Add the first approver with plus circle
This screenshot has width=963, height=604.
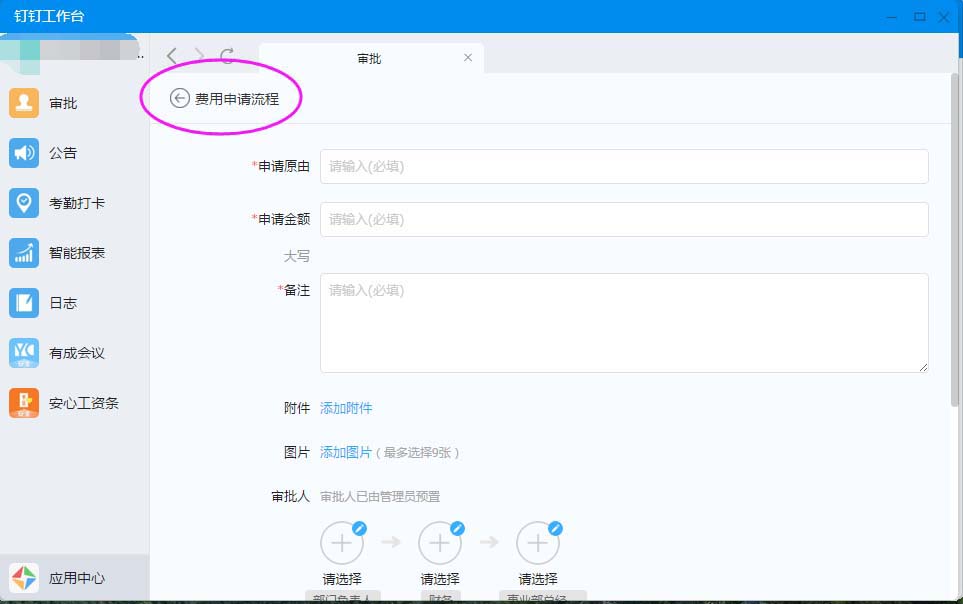[x=341, y=544]
